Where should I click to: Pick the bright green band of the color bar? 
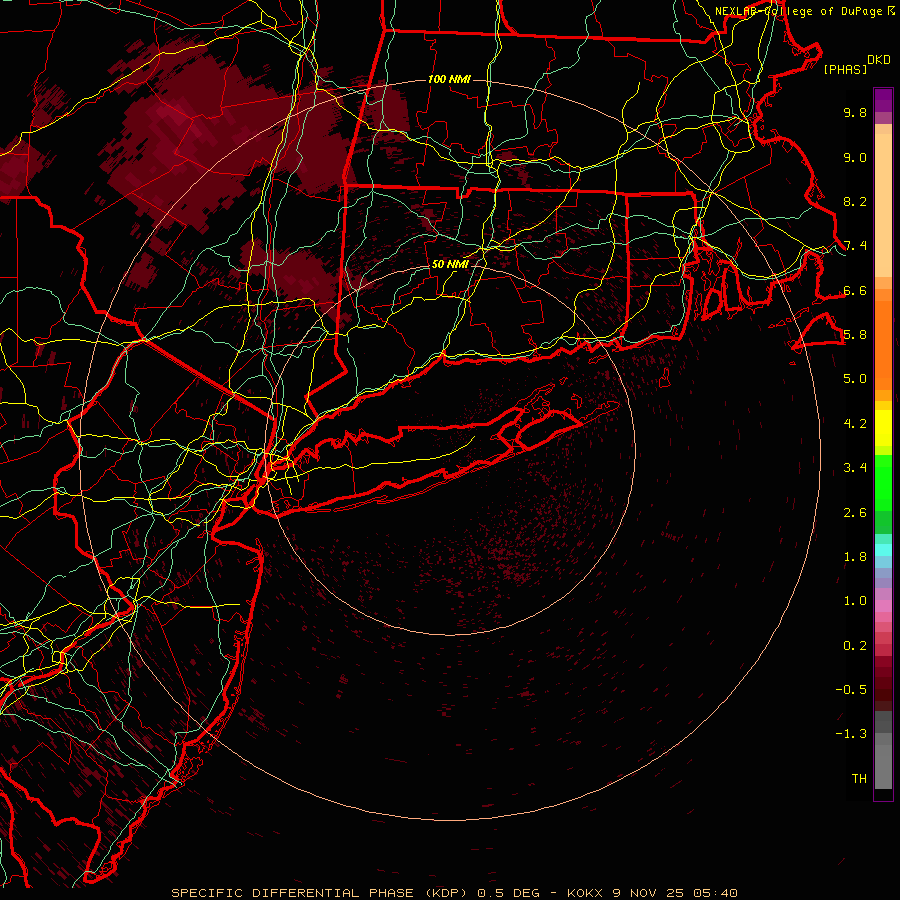[x=883, y=483]
